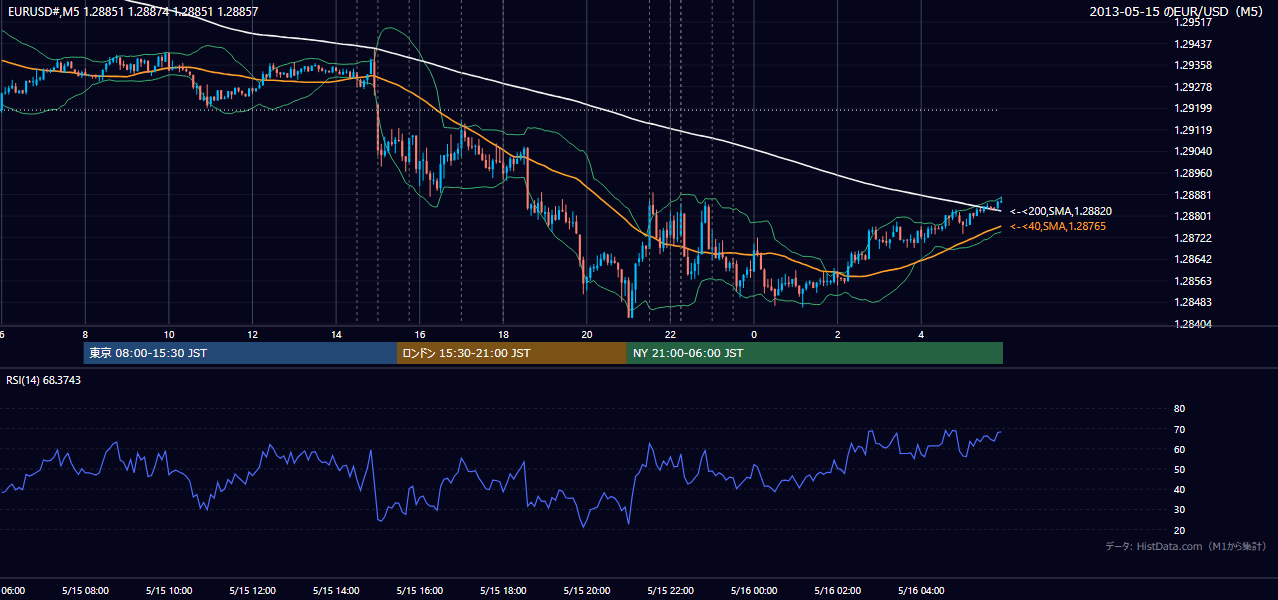Click price axis label 1.29437
This screenshot has height=600, width=1278.
(1193, 44)
